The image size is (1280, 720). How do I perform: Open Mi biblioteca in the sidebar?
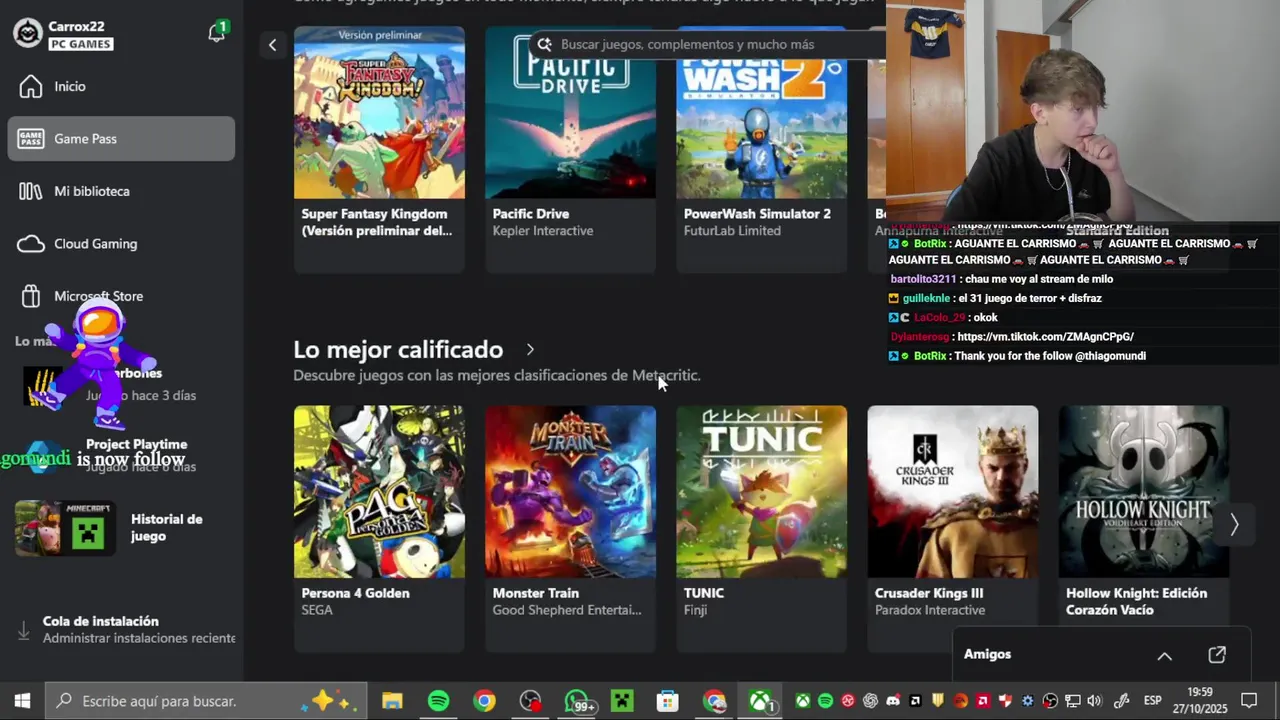point(121,191)
